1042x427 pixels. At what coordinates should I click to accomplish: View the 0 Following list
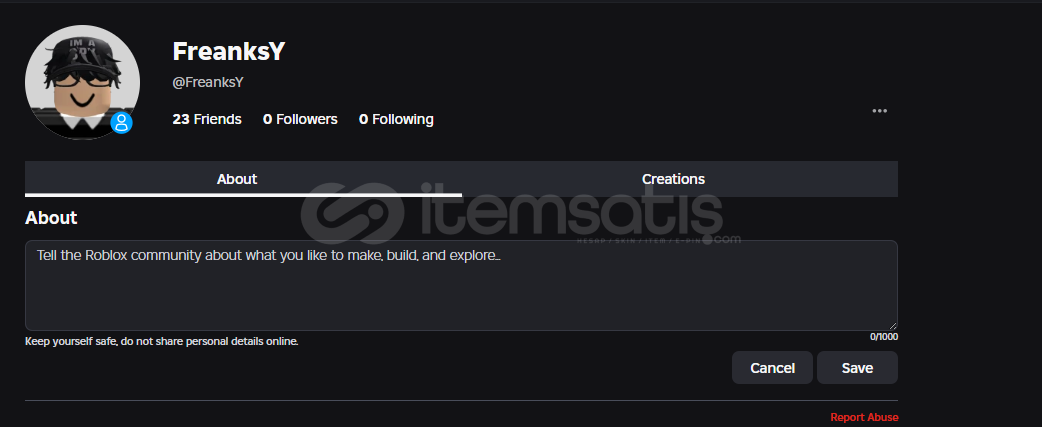pos(397,120)
